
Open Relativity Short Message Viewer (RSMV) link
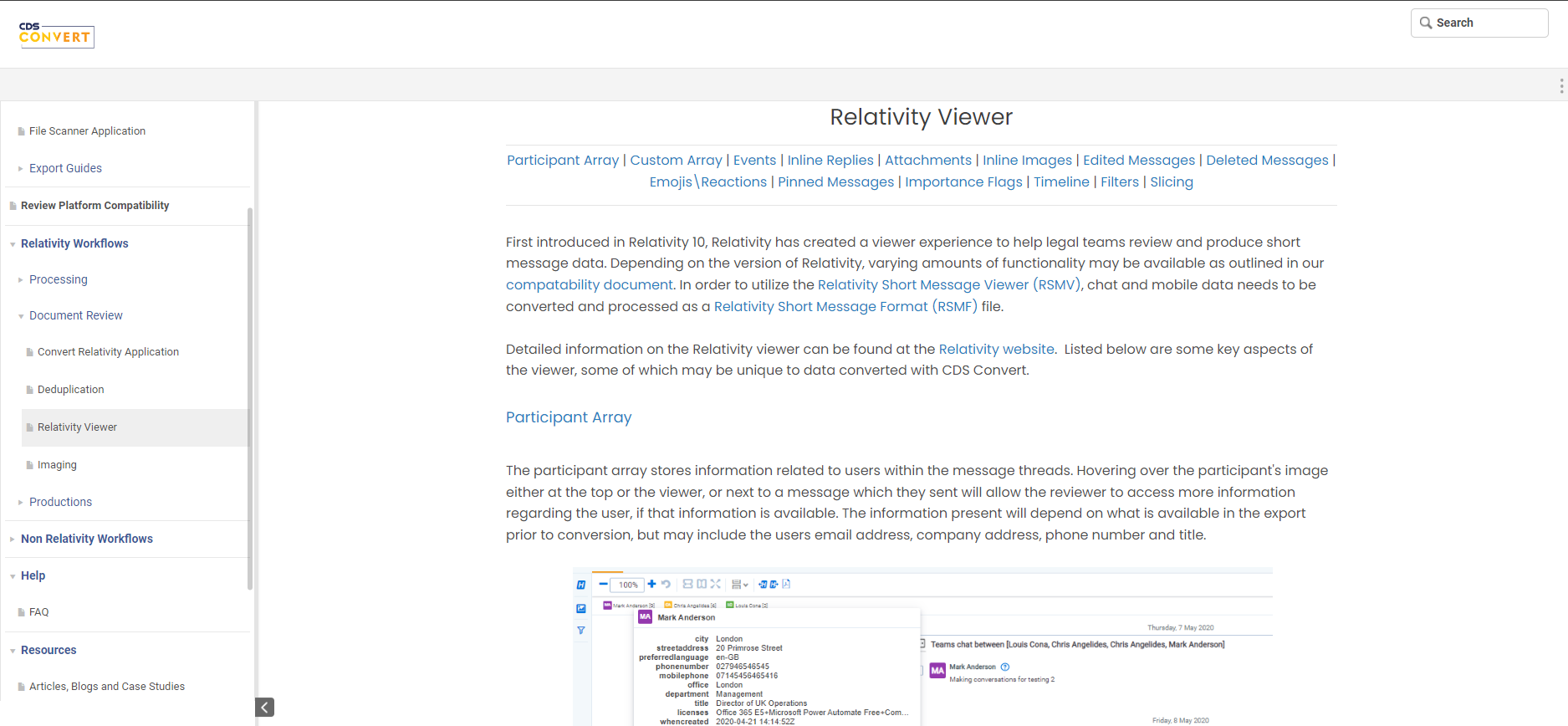pyautogui.click(x=950, y=284)
